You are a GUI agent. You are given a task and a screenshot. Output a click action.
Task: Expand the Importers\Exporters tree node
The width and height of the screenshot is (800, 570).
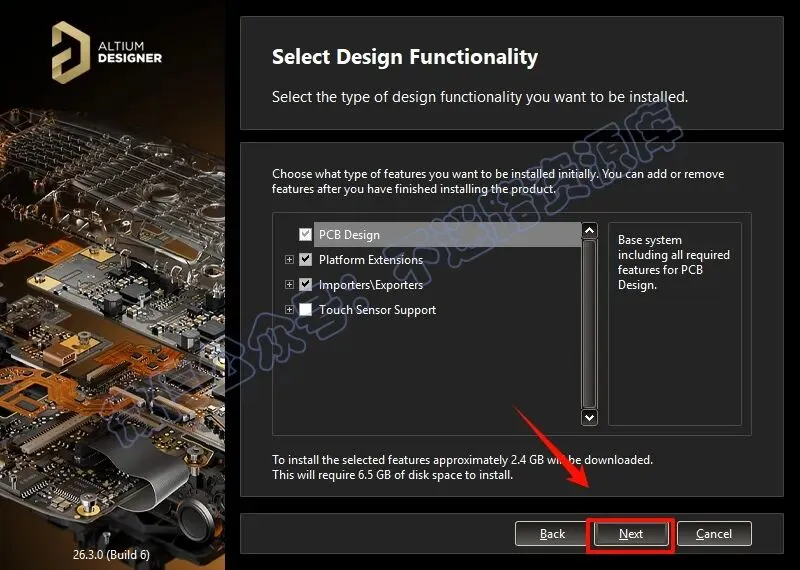point(289,284)
